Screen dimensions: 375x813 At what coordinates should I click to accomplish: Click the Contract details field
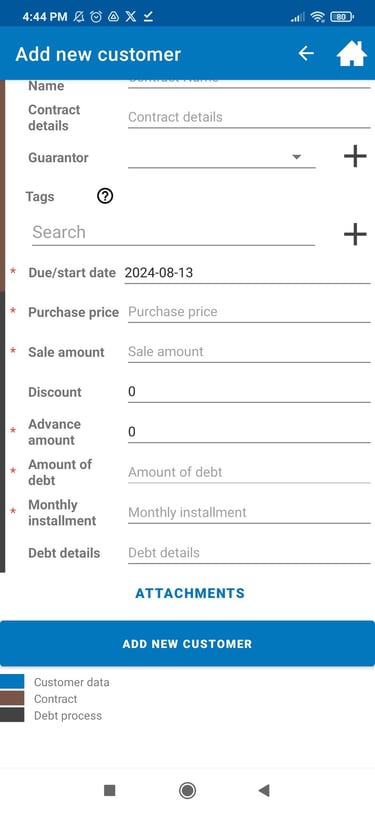pos(249,117)
